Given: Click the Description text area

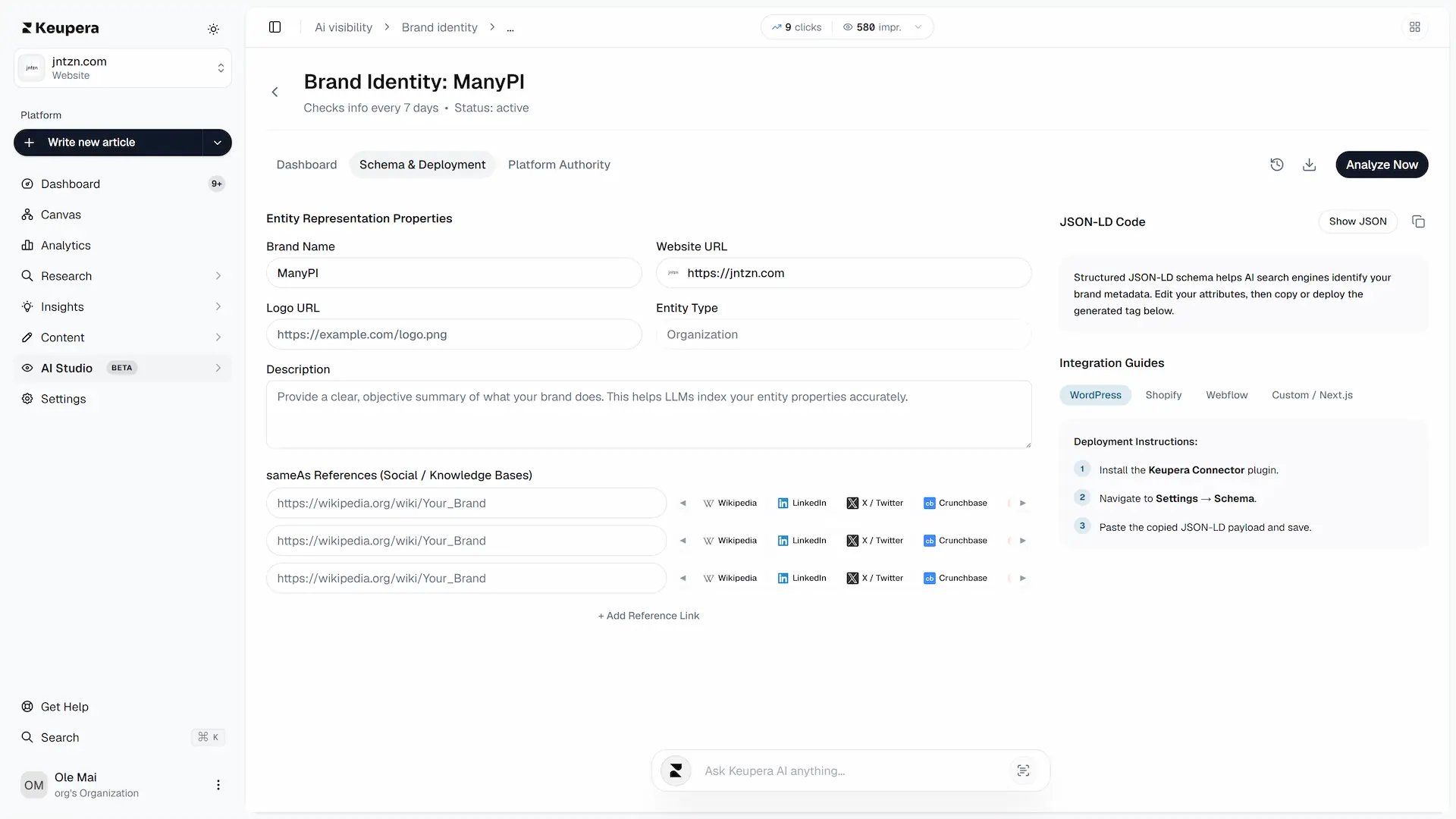Looking at the screenshot, I should click(x=648, y=415).
